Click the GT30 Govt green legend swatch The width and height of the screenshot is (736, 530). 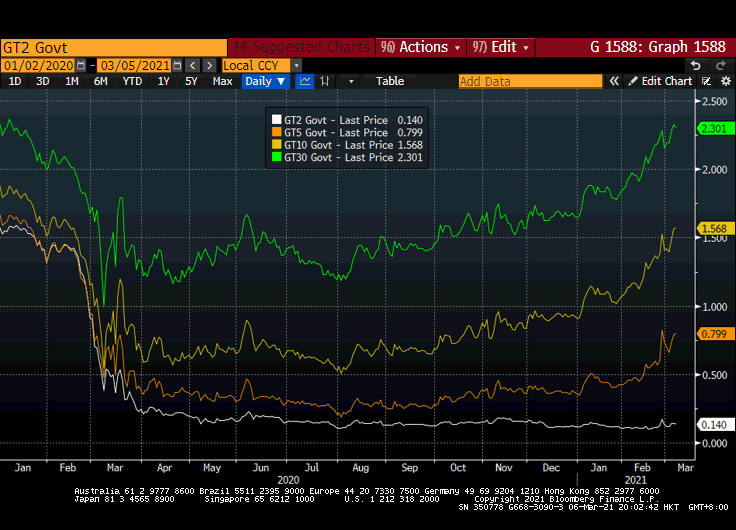[277, 157]
